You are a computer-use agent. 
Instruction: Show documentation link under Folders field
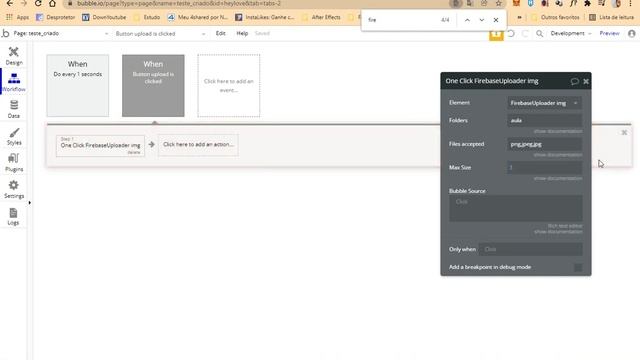pos(558,131)
